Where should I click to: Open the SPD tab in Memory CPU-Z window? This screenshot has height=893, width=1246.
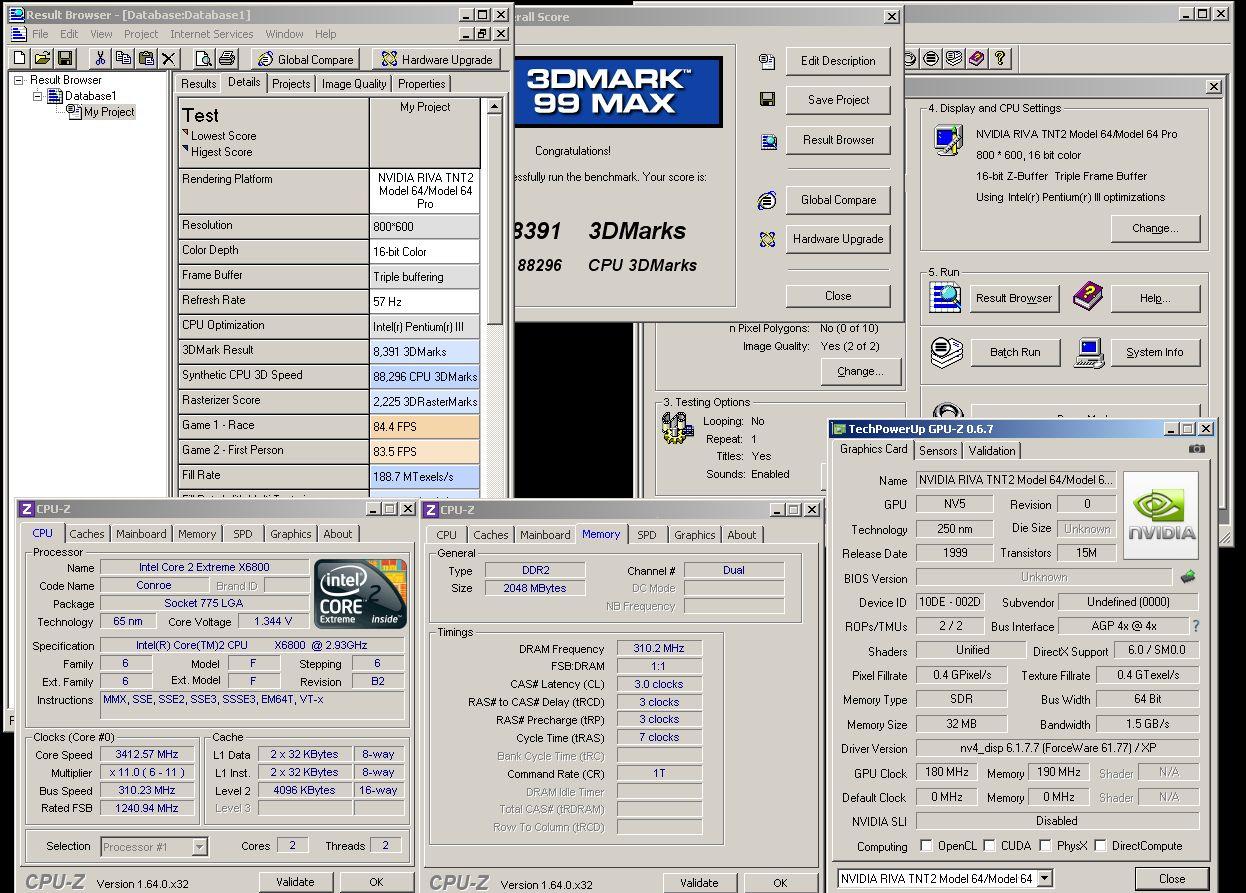647,535
